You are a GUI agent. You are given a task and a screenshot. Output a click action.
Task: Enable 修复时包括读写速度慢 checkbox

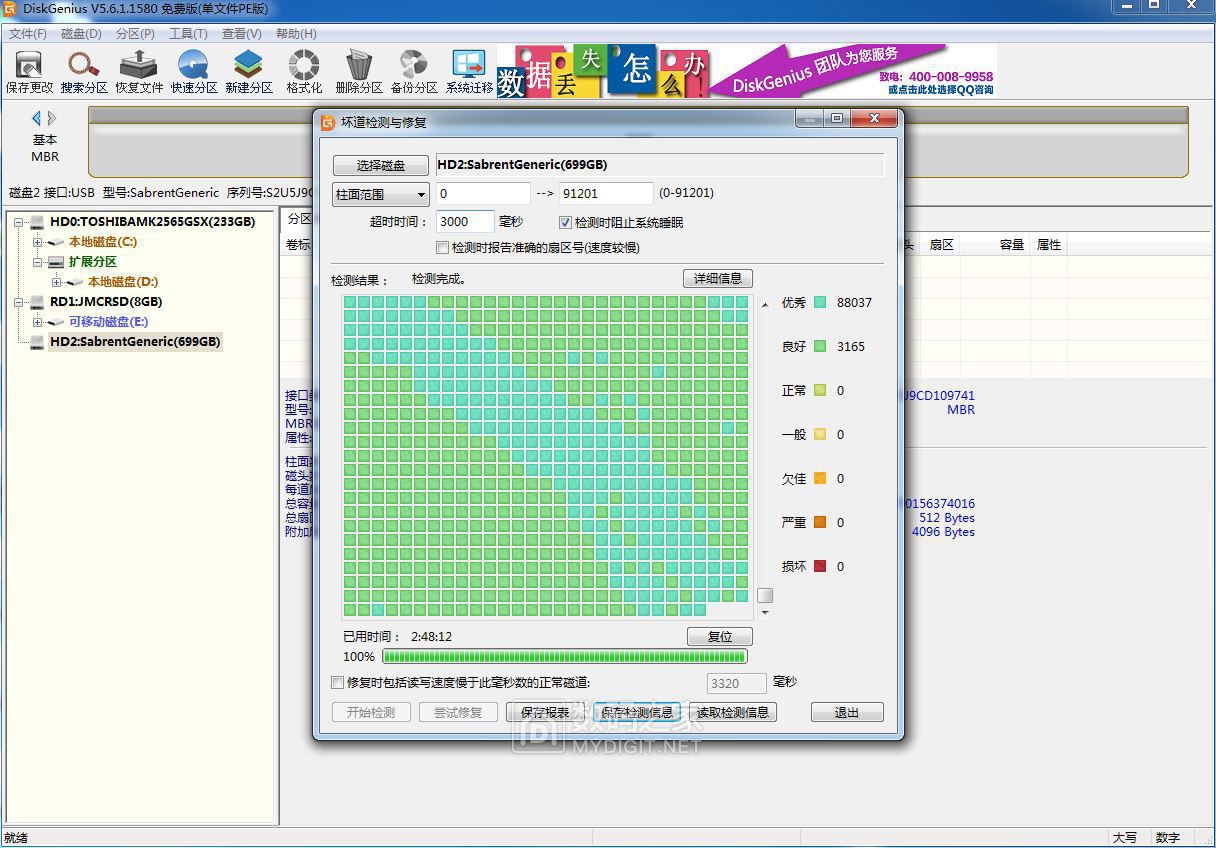click(337, 682)
